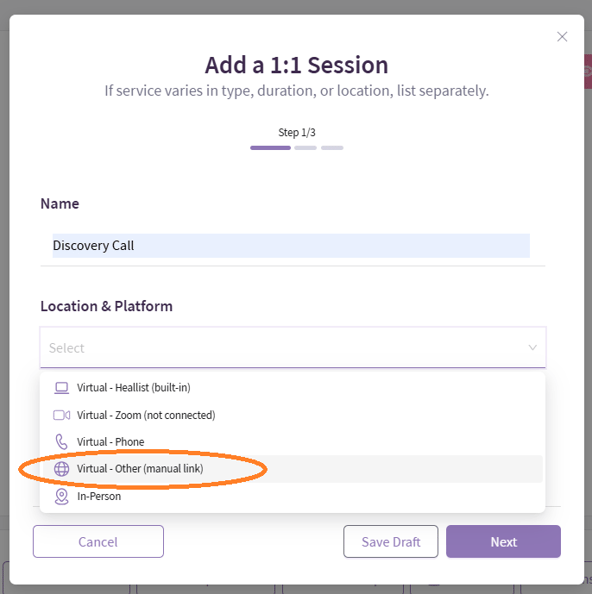This screenshot has height=594, width=592.
Task: Click the first step progress bar segment
Action: click(x=270, y=148)
